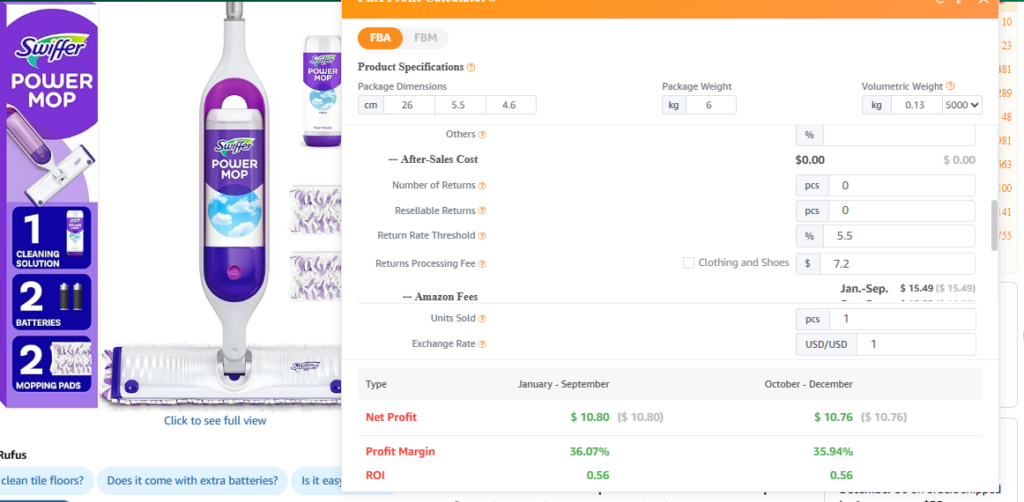1024x502 pixels.
Task: Open Product Specifications help icon
Action: point(471,67)
